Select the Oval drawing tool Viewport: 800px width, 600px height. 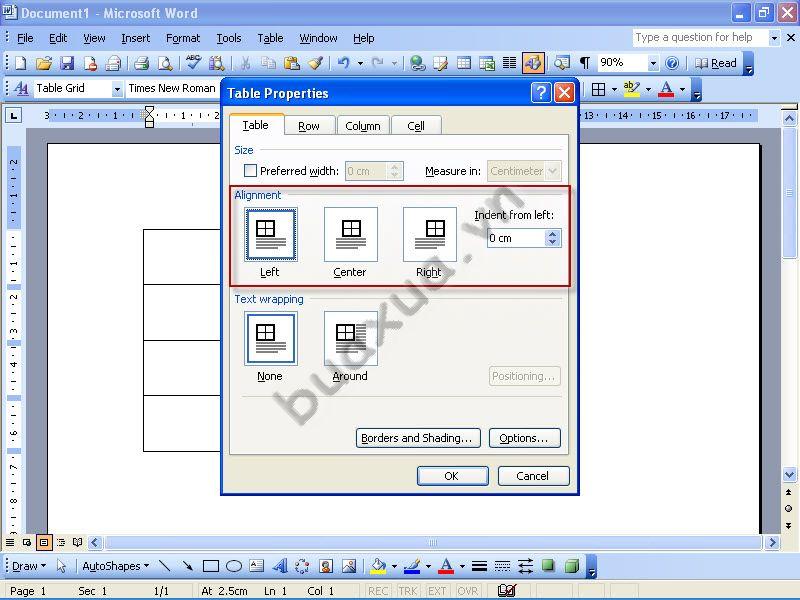[x=234, y=566]
